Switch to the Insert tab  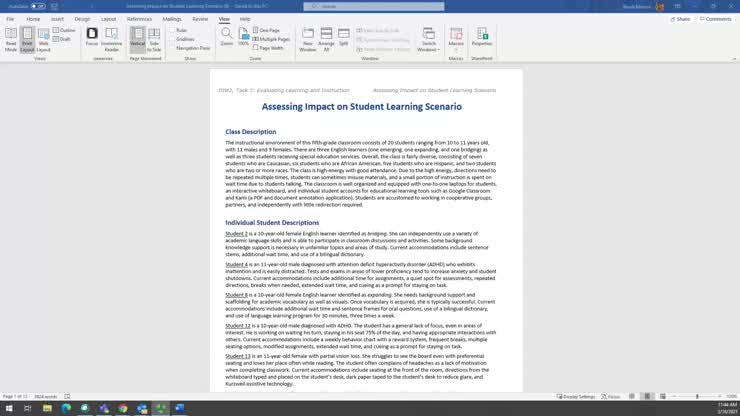tap(57, 19)
